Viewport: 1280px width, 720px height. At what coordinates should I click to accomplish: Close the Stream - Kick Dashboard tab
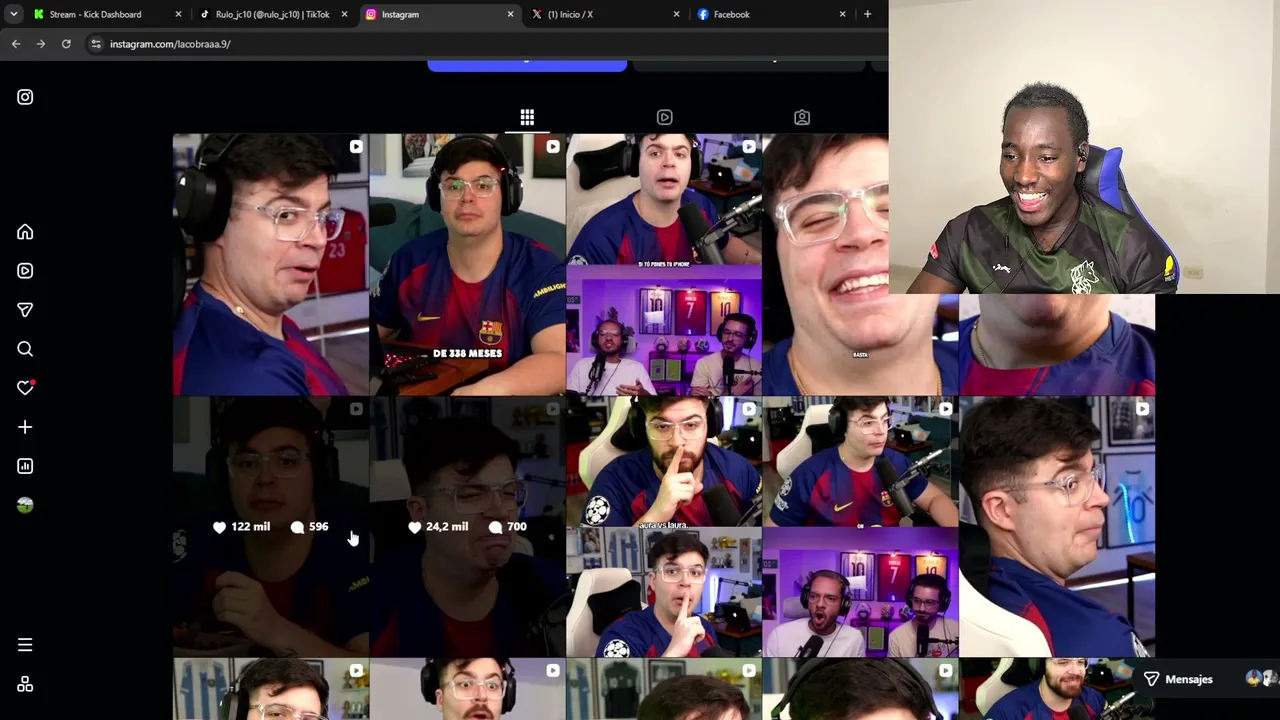pos(178,14)
